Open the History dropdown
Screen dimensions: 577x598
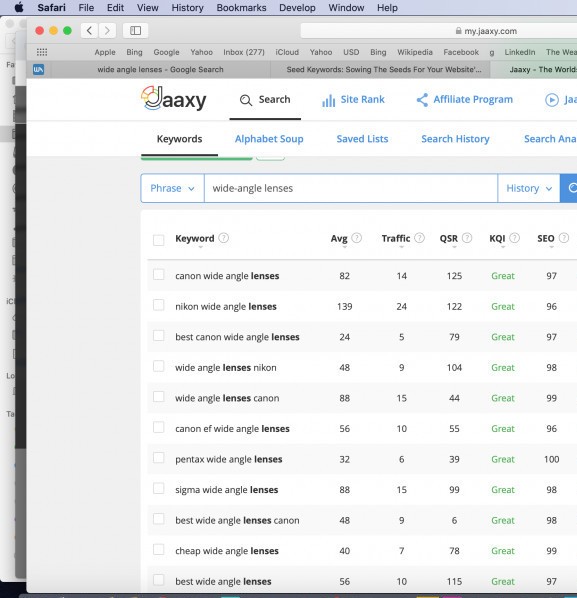[529, 188]
